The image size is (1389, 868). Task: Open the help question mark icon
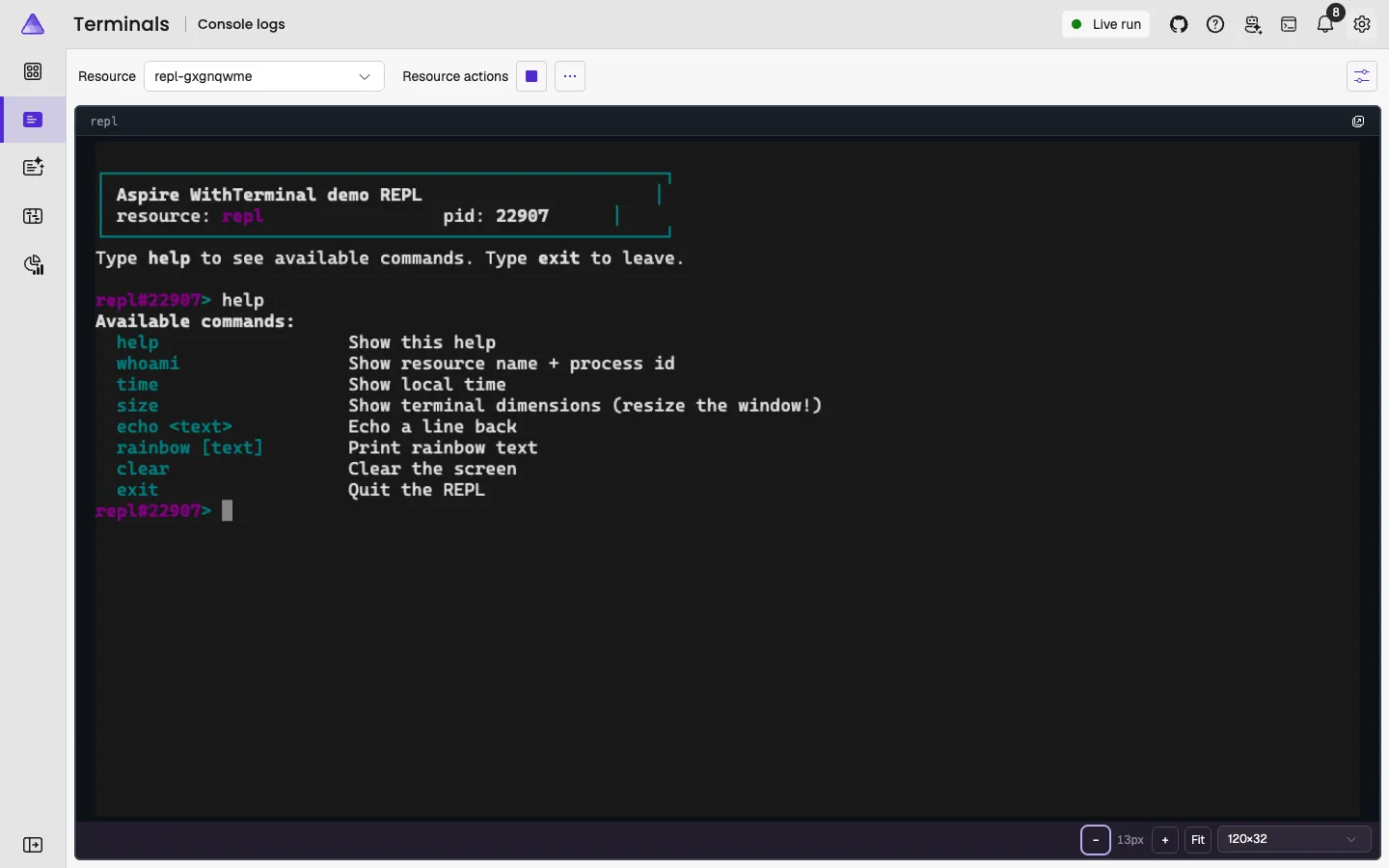tap(1215, 24)
